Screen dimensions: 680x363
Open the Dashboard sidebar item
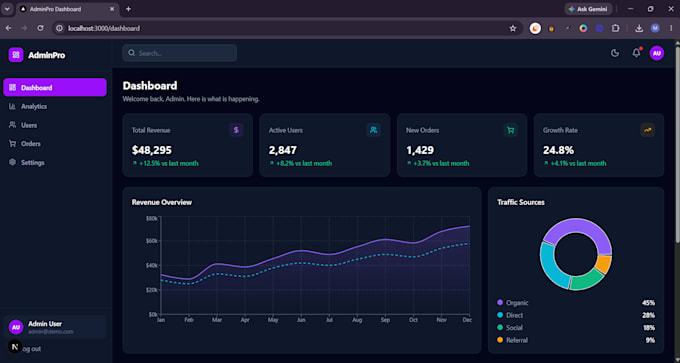point(55,87)
